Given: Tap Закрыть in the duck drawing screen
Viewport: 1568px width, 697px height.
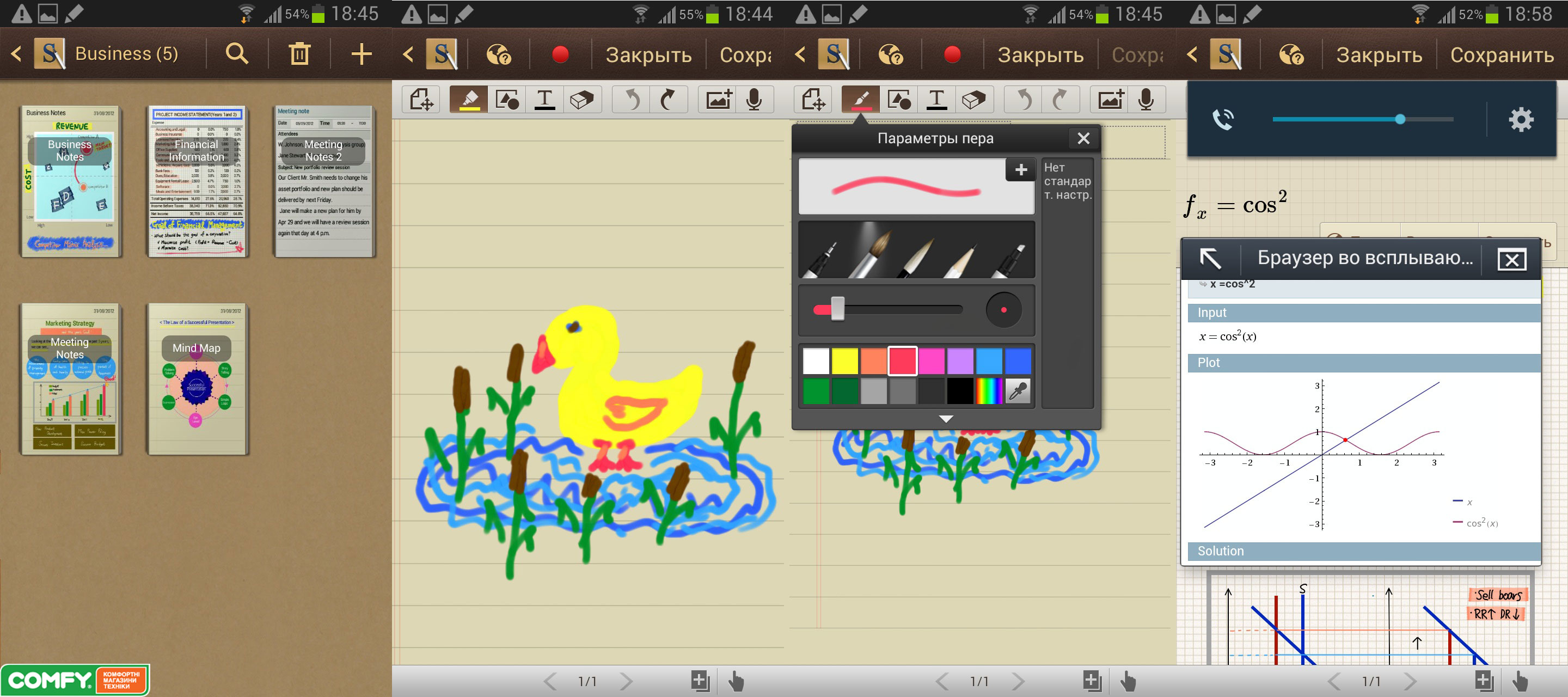Looking at the screenshot, I should 648,56.
